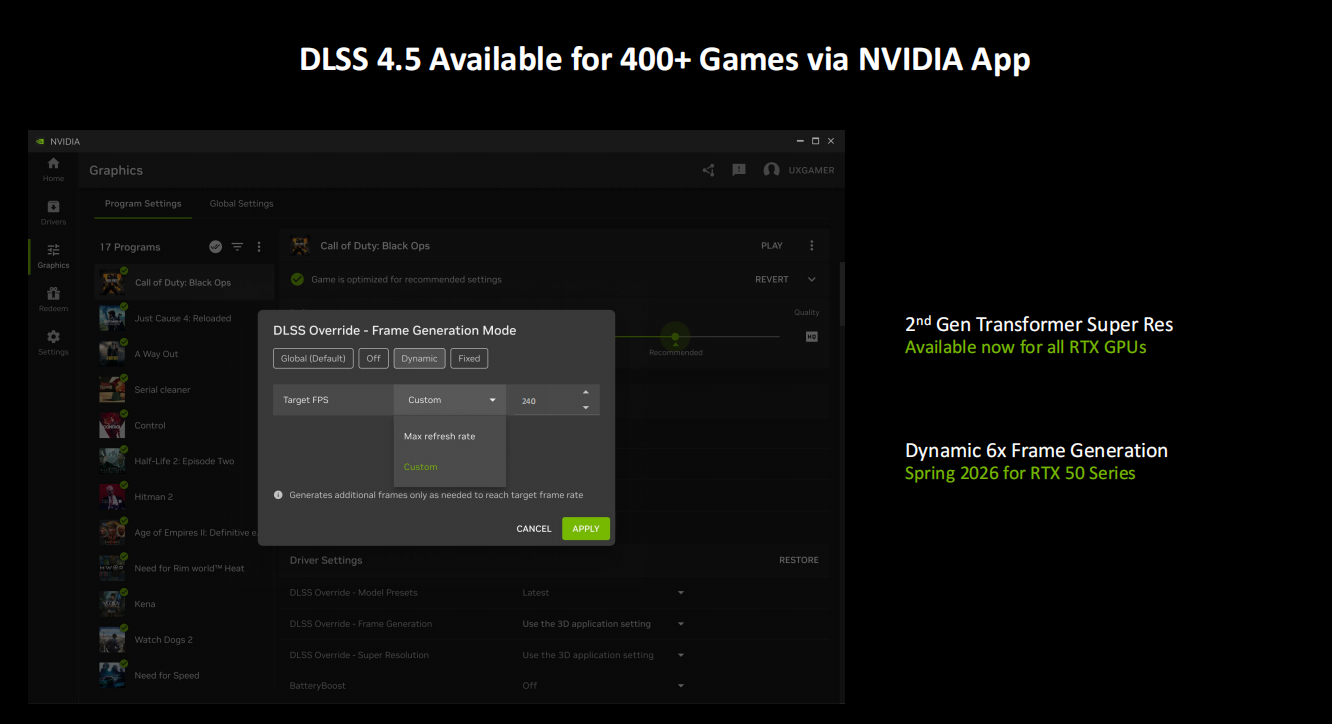Increase target FPS with up arrow
The image size is (1332, 724).
[586, 392]
